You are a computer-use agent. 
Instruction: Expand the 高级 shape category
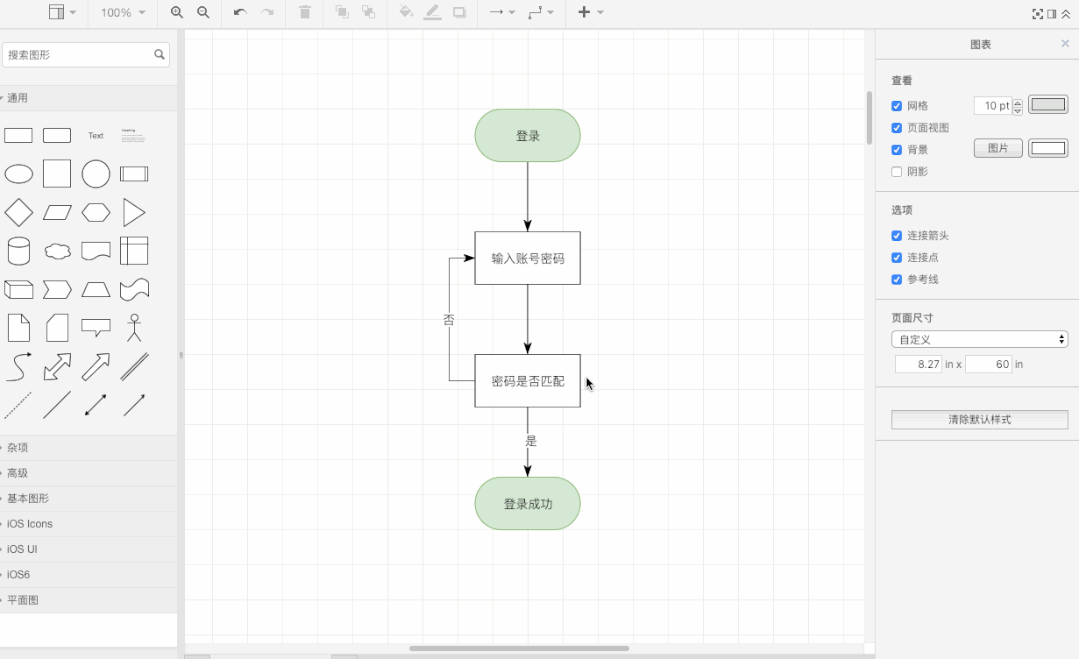18,473
